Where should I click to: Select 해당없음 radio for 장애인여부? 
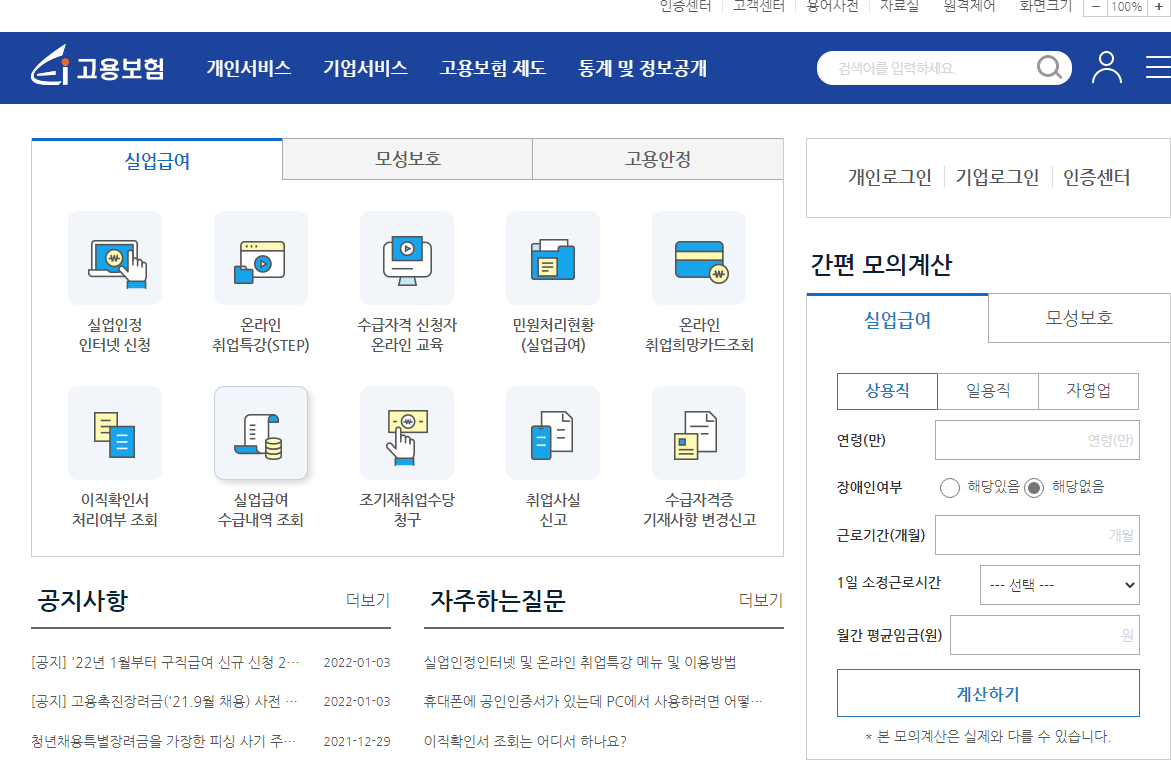[x=1034, y=488]
